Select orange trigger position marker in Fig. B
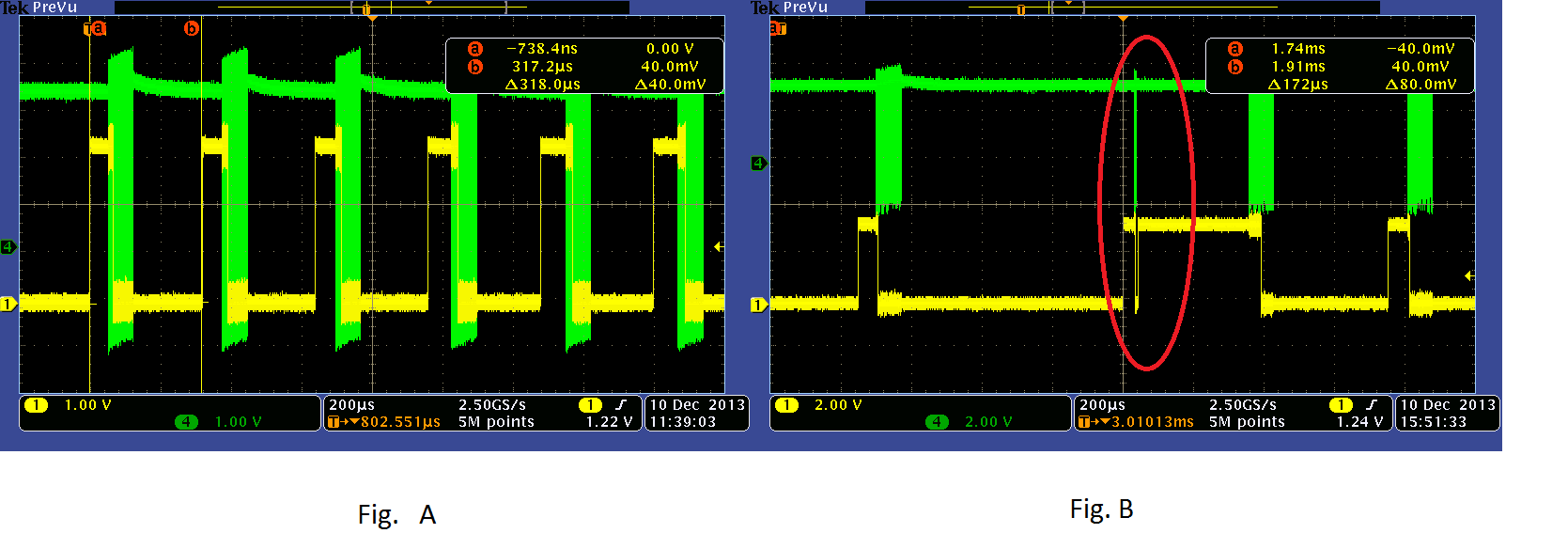This screenshot has height=549, width=1568. click(x=1123, y=18)
